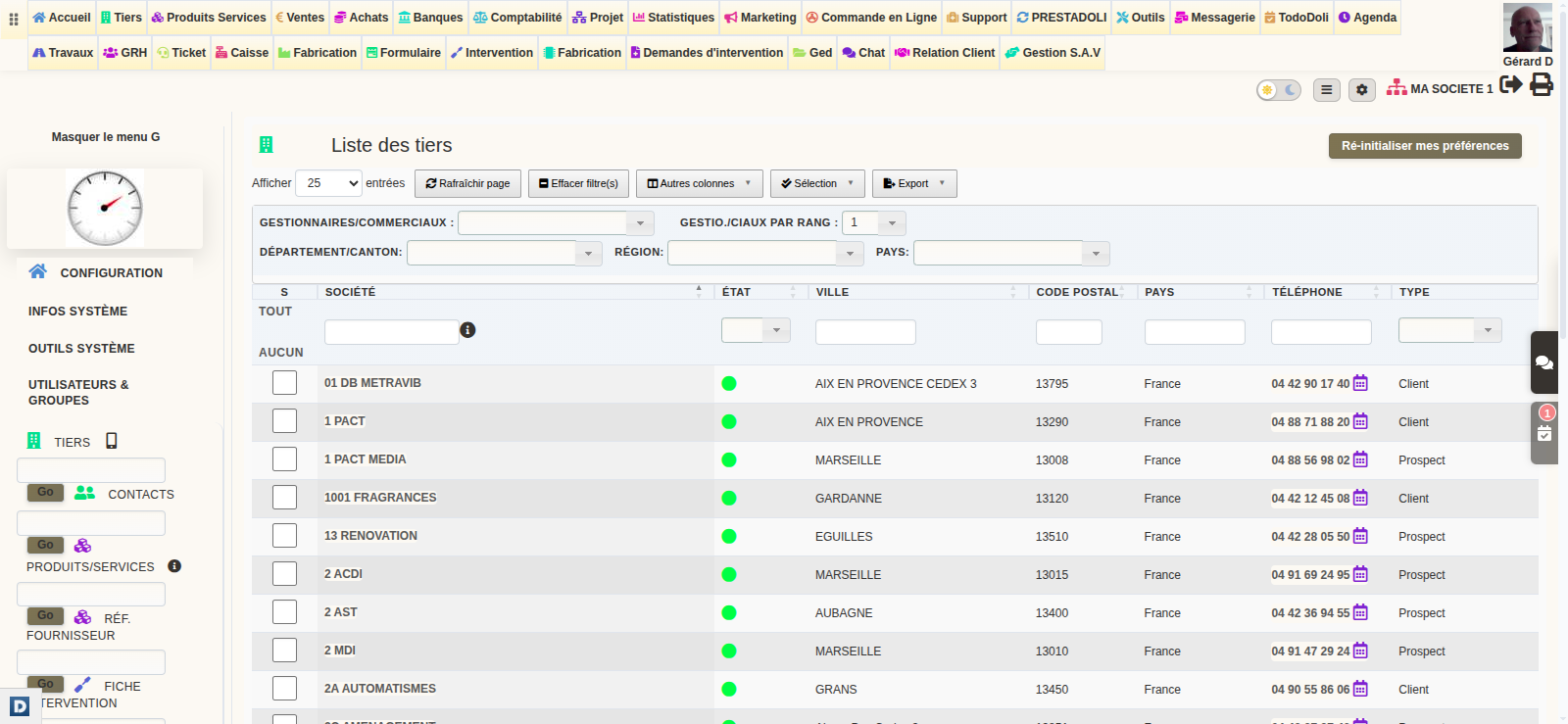Open the INFOS SYSTÈME sidebar link

77,312
